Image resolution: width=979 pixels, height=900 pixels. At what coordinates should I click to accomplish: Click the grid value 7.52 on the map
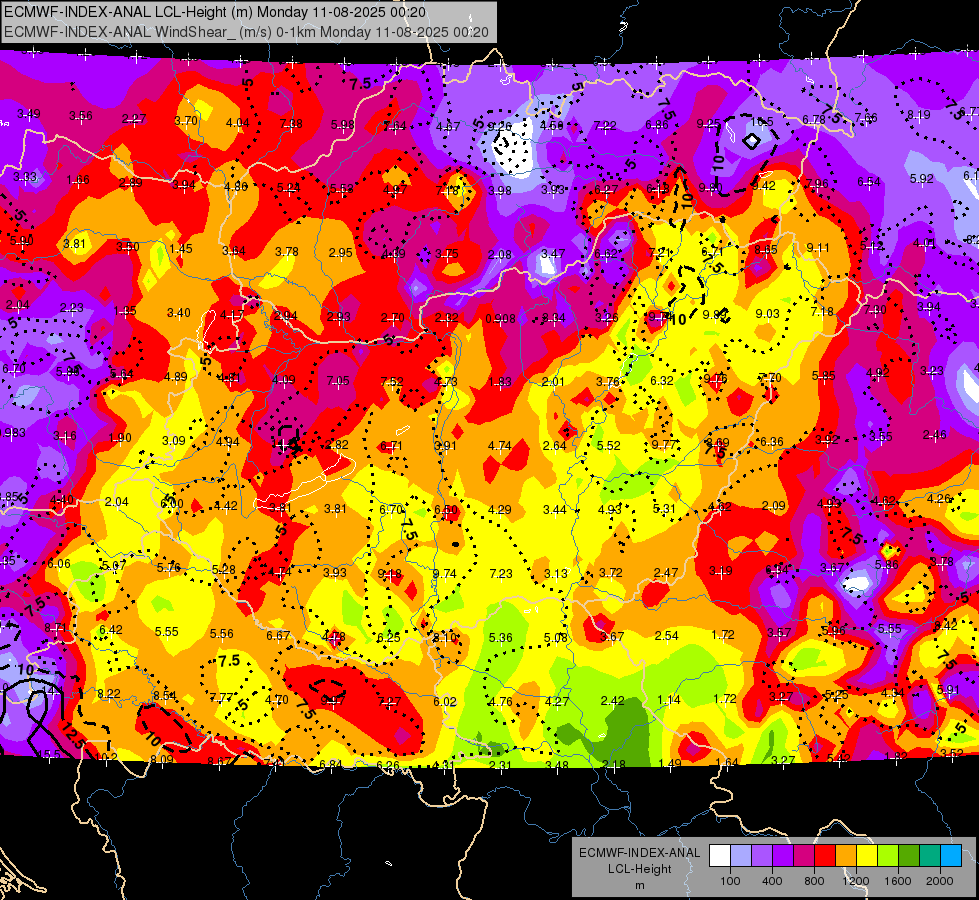(392, 382)
